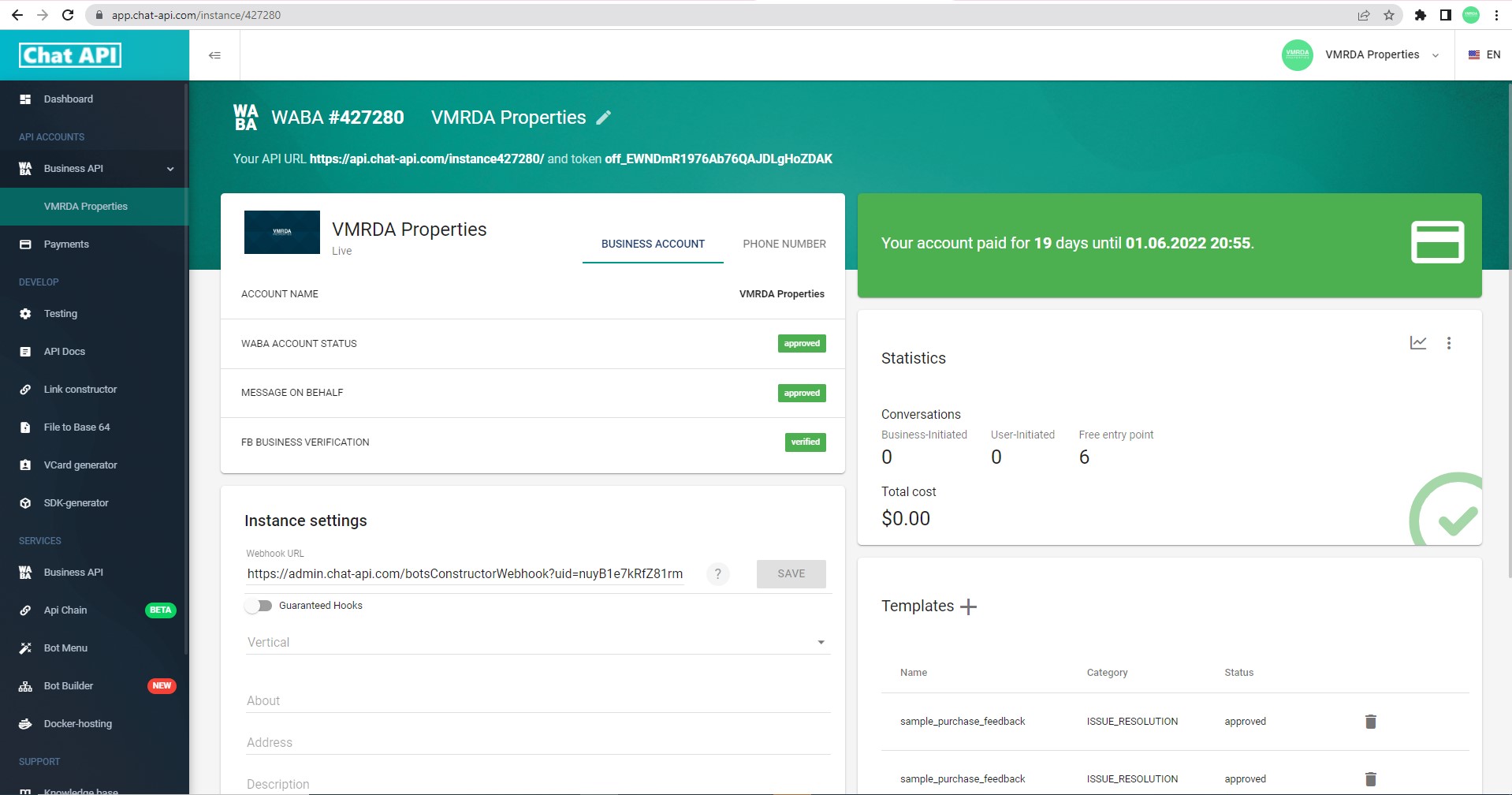This screenshot has height=795, width=1512.
Task: Click the payment card icon in green banner
Action: coord(1437,242)
